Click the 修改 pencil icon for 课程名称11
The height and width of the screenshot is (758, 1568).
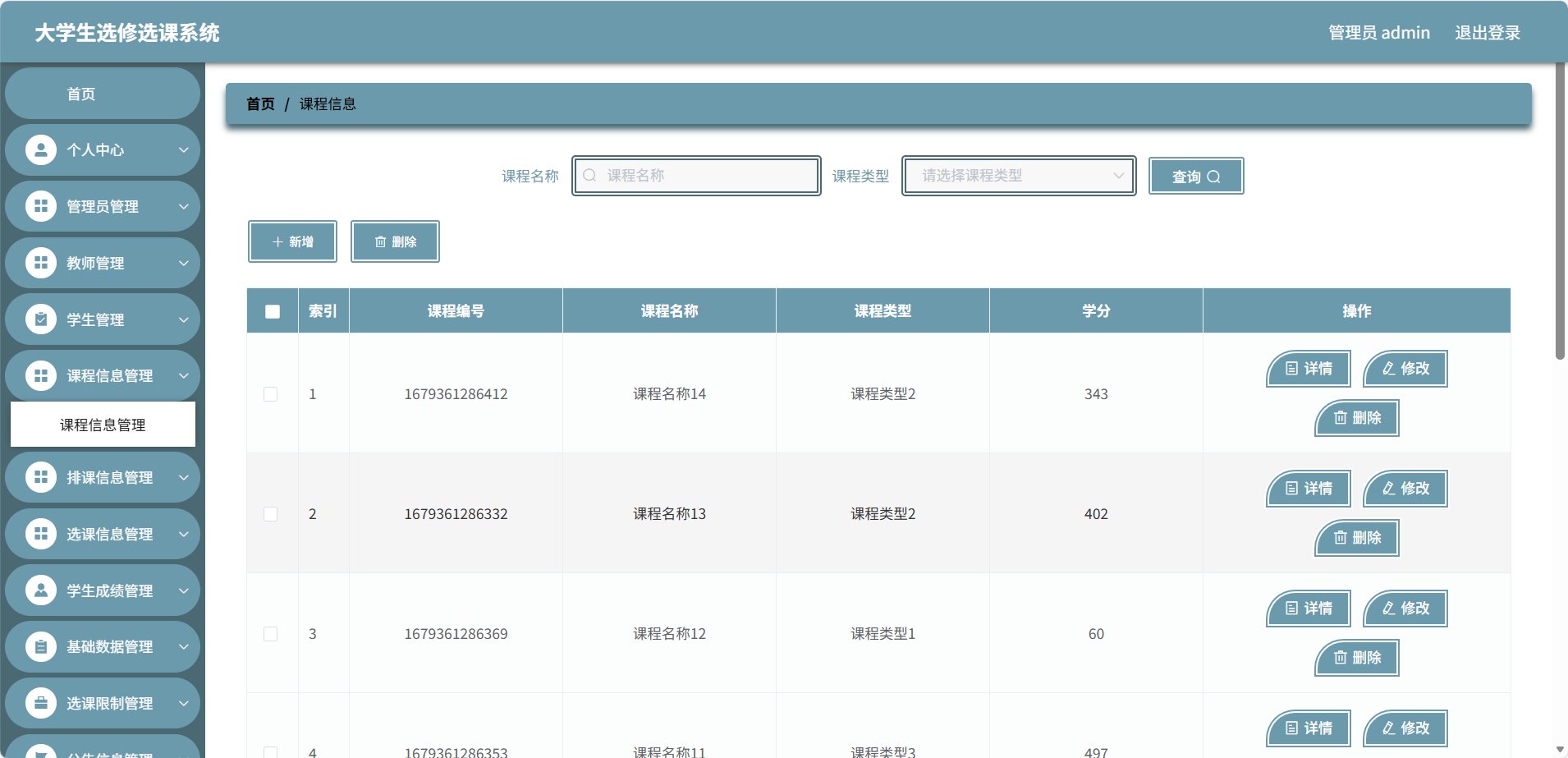(1389, 728)
